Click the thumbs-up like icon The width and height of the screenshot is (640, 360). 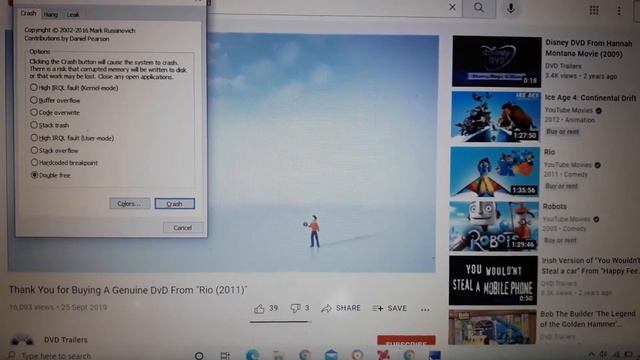pyautogui.click(x=259, y=309)
